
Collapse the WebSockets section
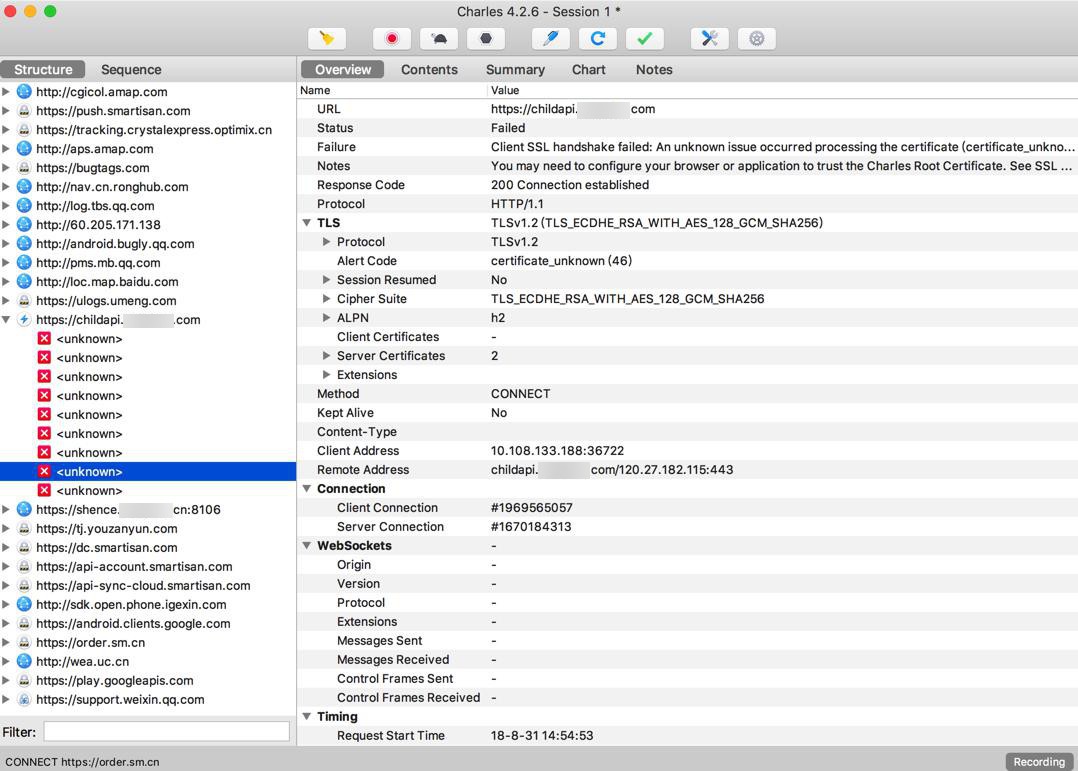pos(307,546)
